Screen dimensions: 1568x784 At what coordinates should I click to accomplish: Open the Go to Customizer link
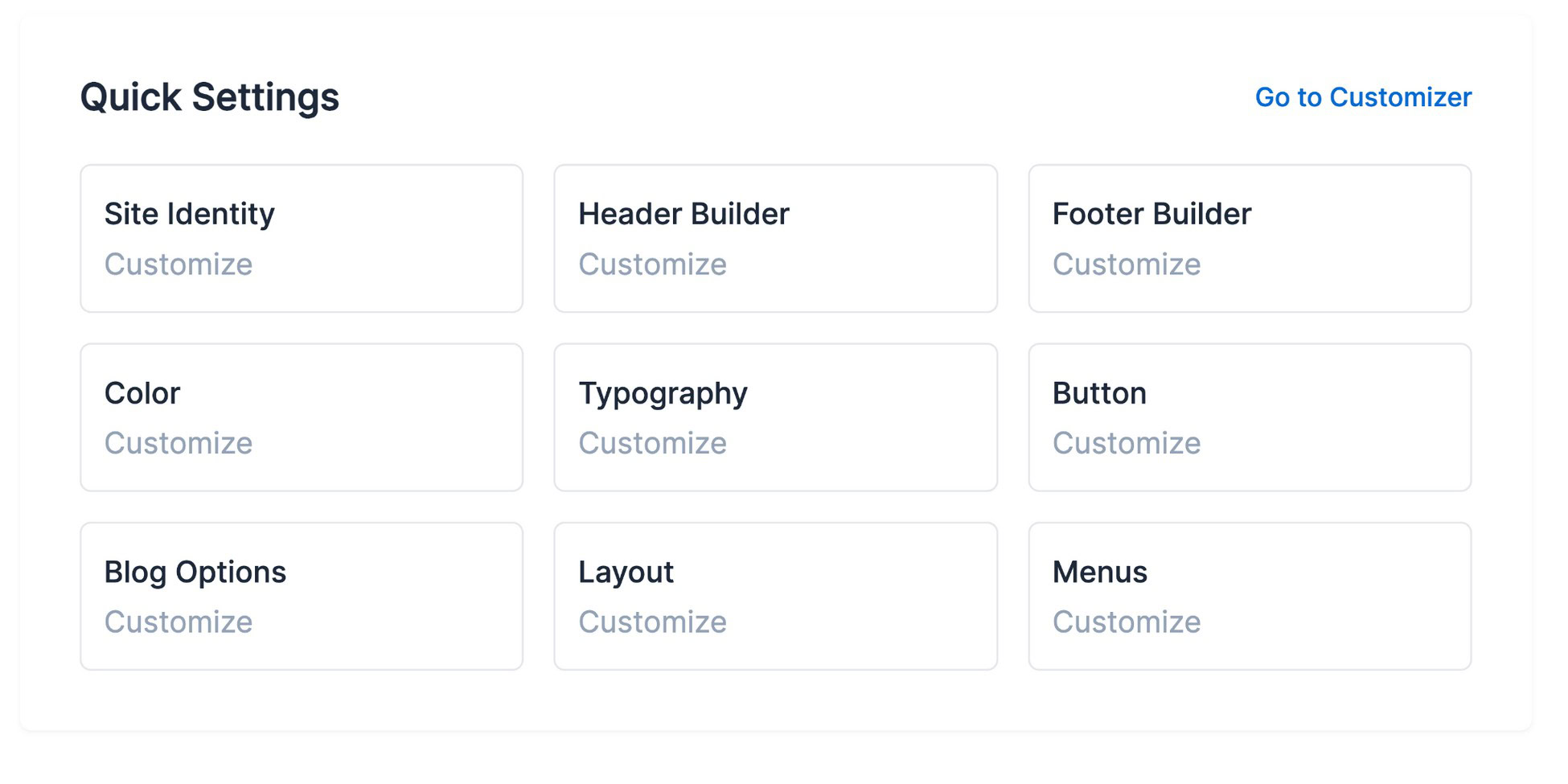click(x=1363, y=97)
